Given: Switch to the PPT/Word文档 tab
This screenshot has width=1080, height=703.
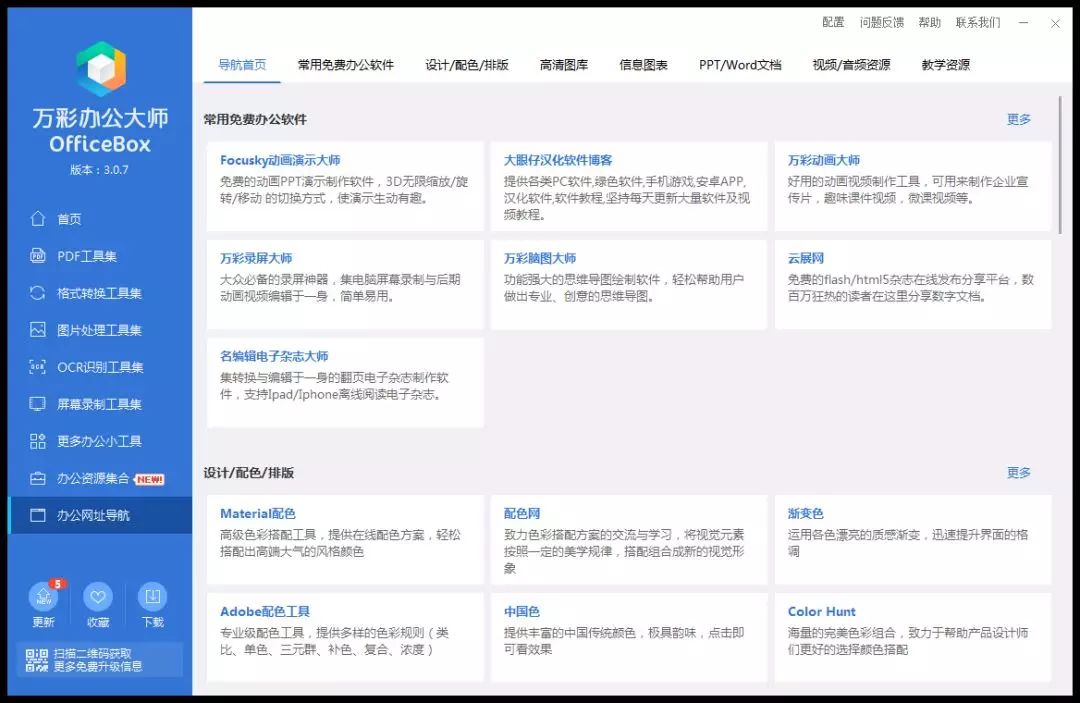Looking at the screenshot, I should [740, 65].
